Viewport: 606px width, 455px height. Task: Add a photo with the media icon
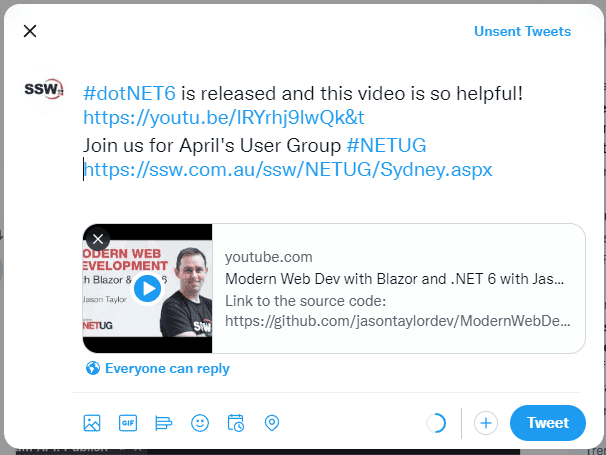92,423
